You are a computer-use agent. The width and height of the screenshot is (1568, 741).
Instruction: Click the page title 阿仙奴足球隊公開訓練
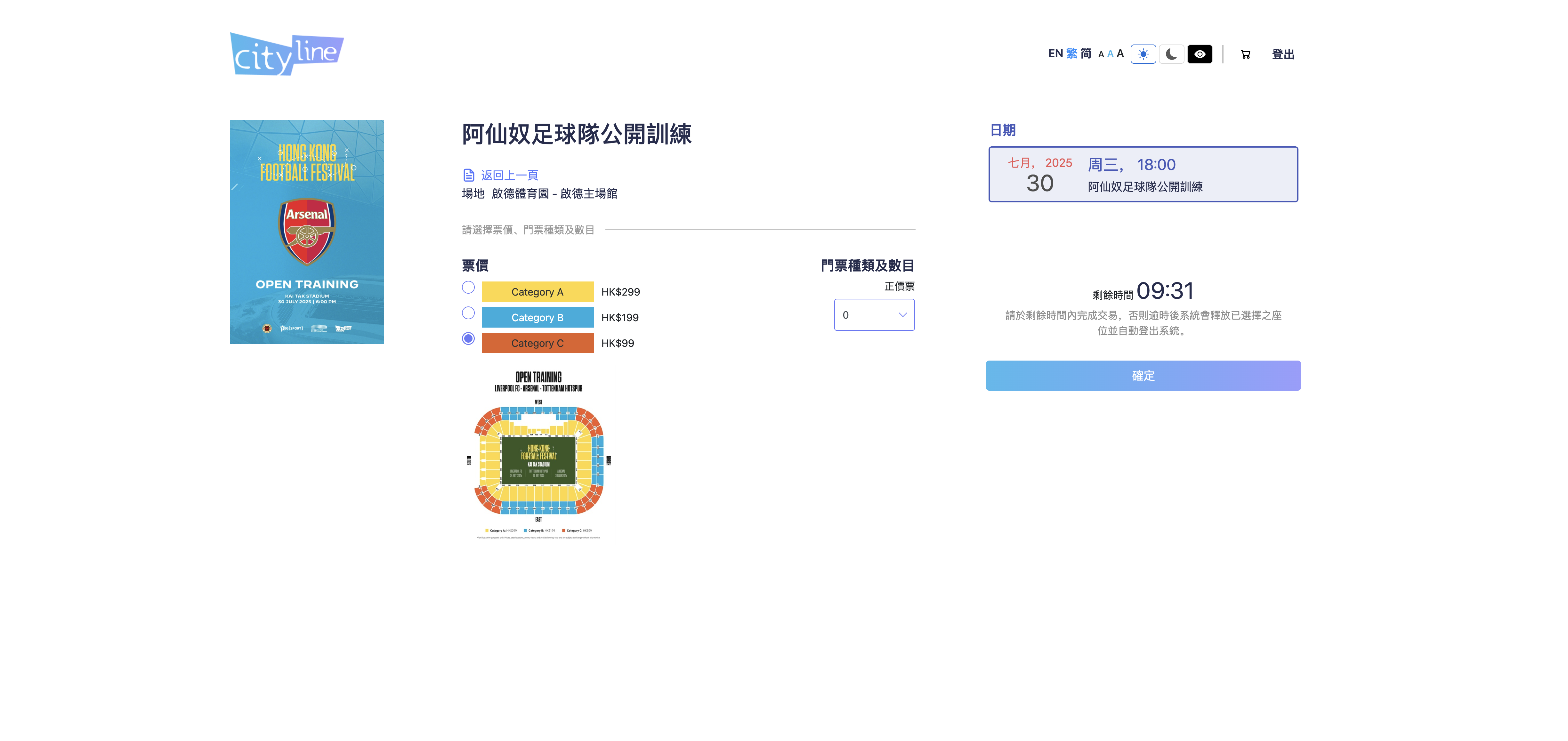point(577,134)
